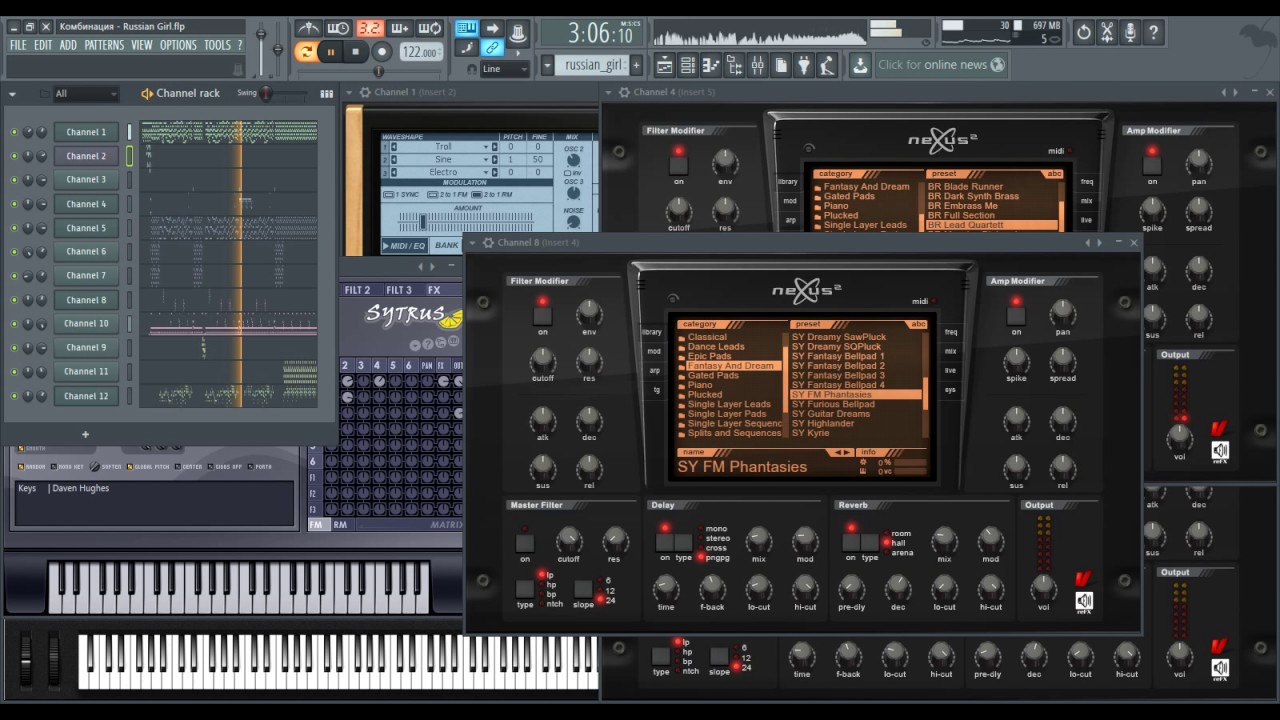Click the arp button in Channel 8 Nexus
The image size is (1280, 720).
[x=654, y=371]
